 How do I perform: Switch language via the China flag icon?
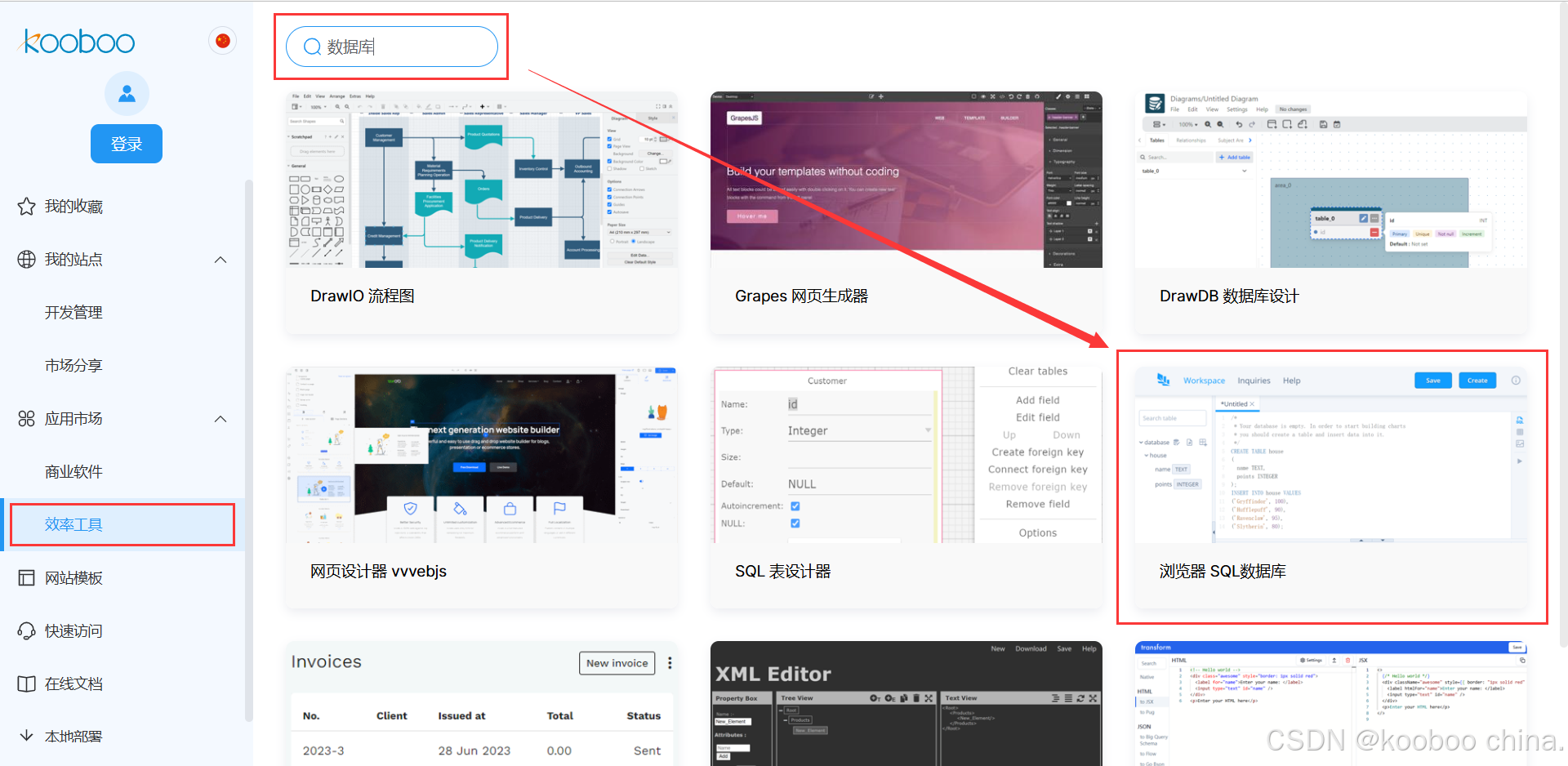222,41
